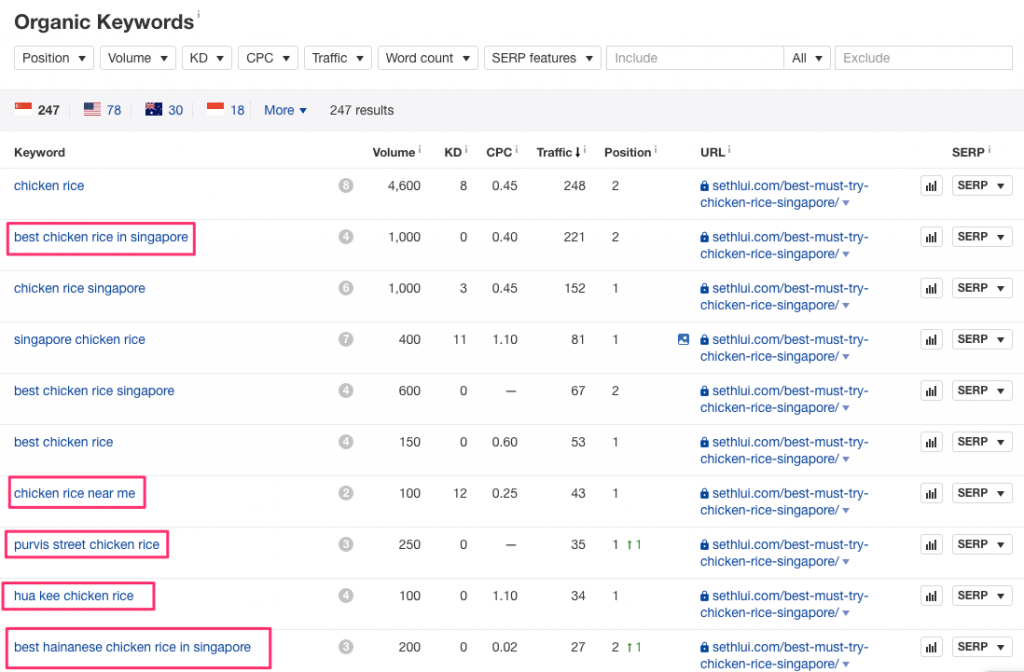The width and height of the screenshot is (1024, 672).
Task: Open SERP dropdown for 'chicken rice' row
Action: 982,185
